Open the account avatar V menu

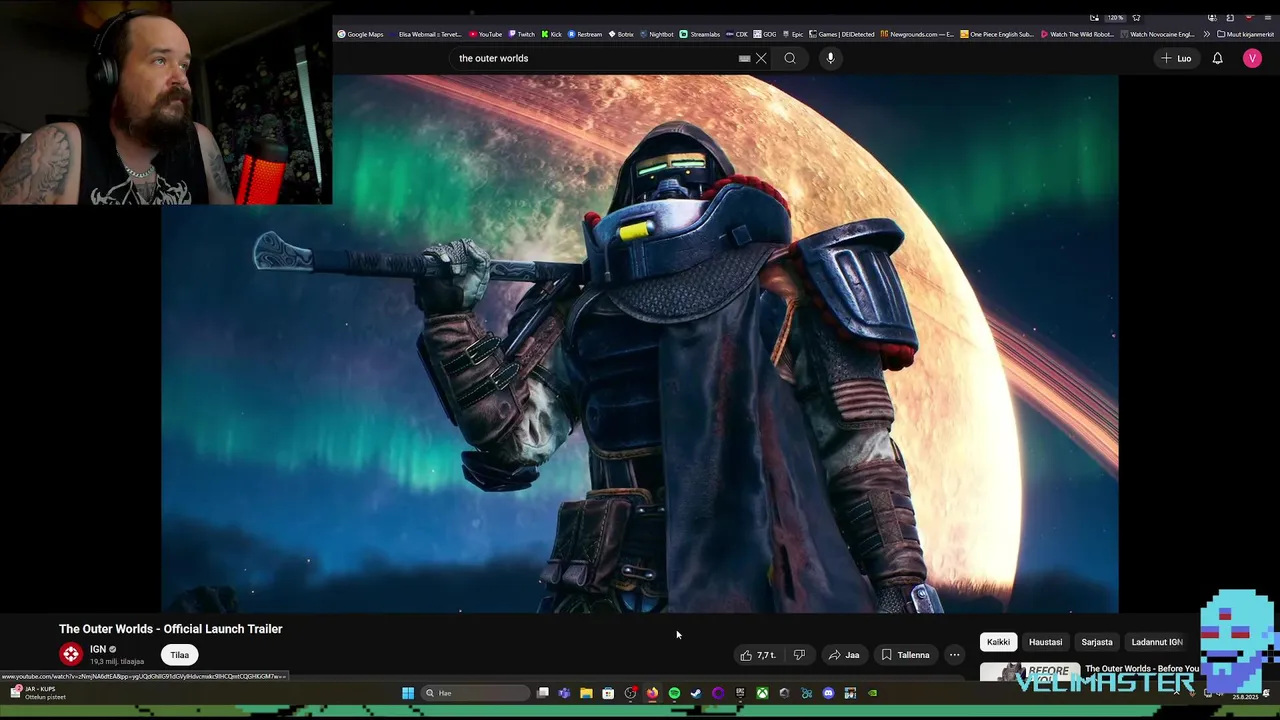(x=1252, y=58)
